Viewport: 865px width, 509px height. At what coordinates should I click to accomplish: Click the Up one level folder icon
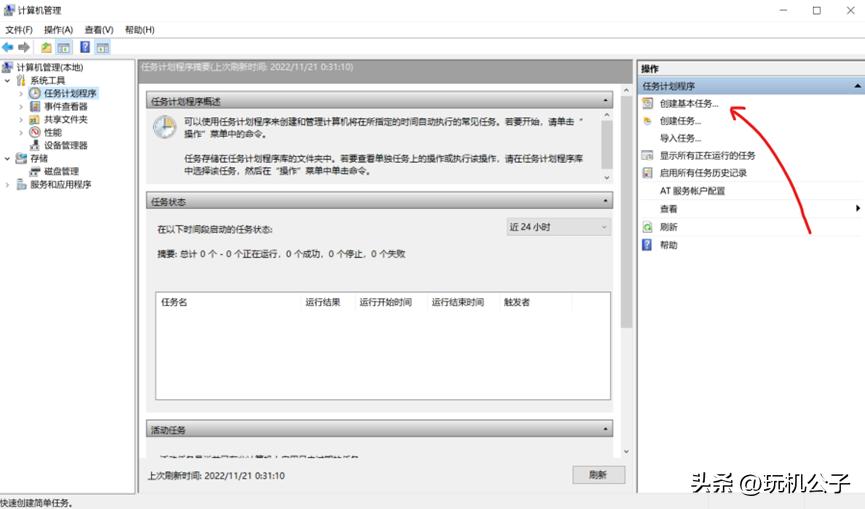(46, 47)
